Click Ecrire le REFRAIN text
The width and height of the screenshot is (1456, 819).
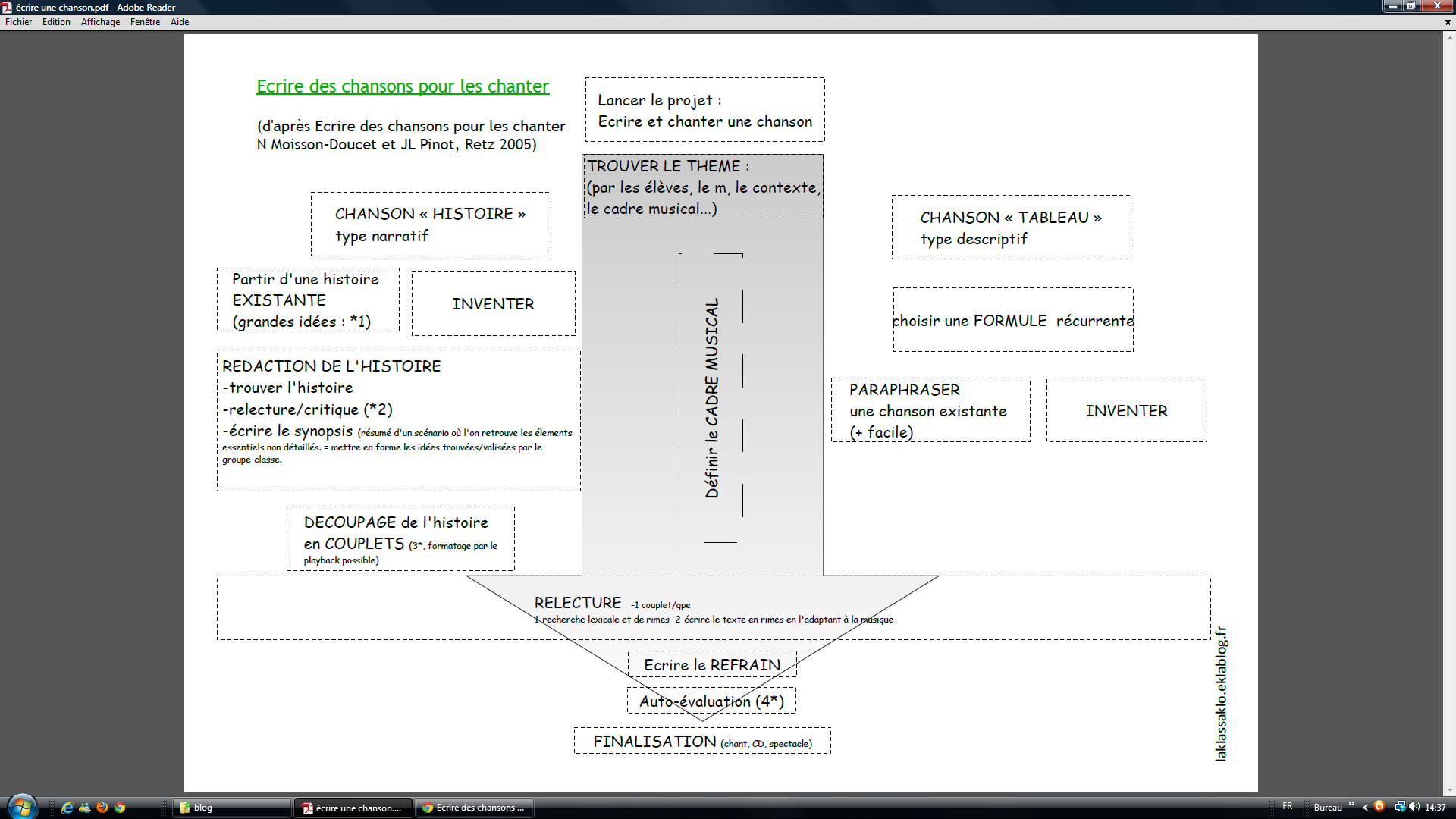712,665
